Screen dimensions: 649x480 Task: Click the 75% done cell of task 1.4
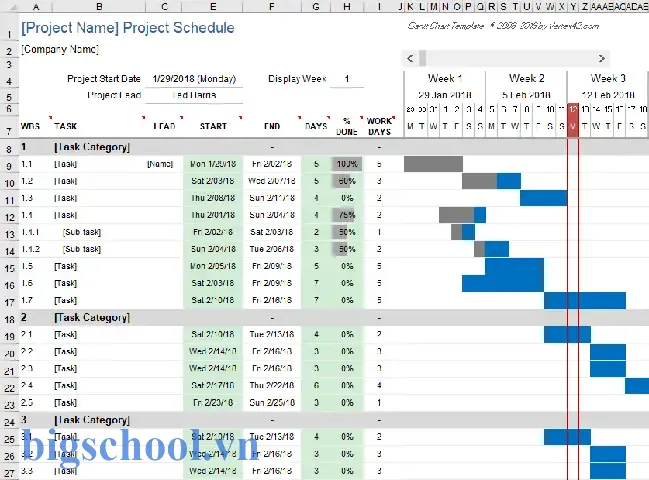click(347, 215)
